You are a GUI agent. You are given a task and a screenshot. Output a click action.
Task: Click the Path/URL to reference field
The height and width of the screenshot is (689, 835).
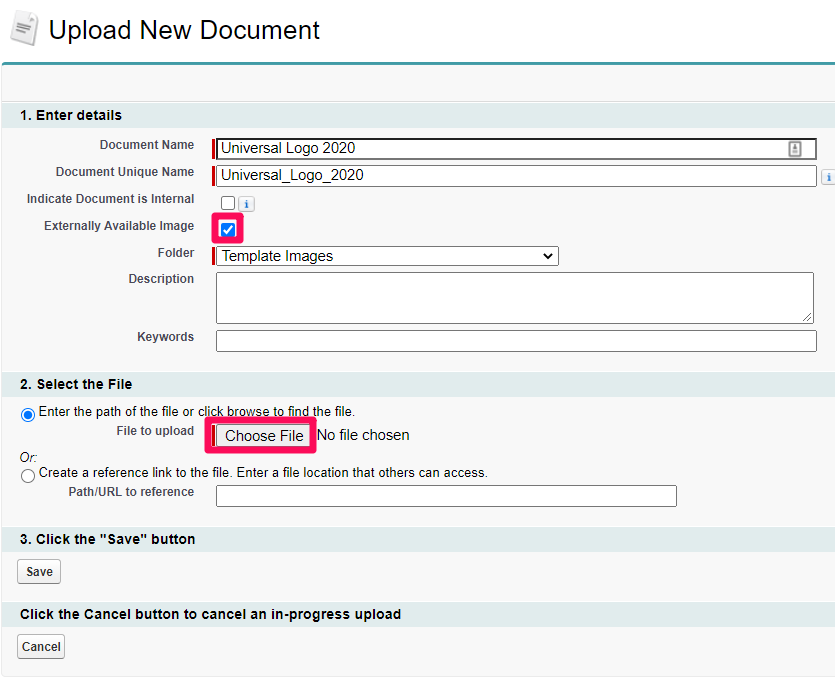(x=446, y=496)
